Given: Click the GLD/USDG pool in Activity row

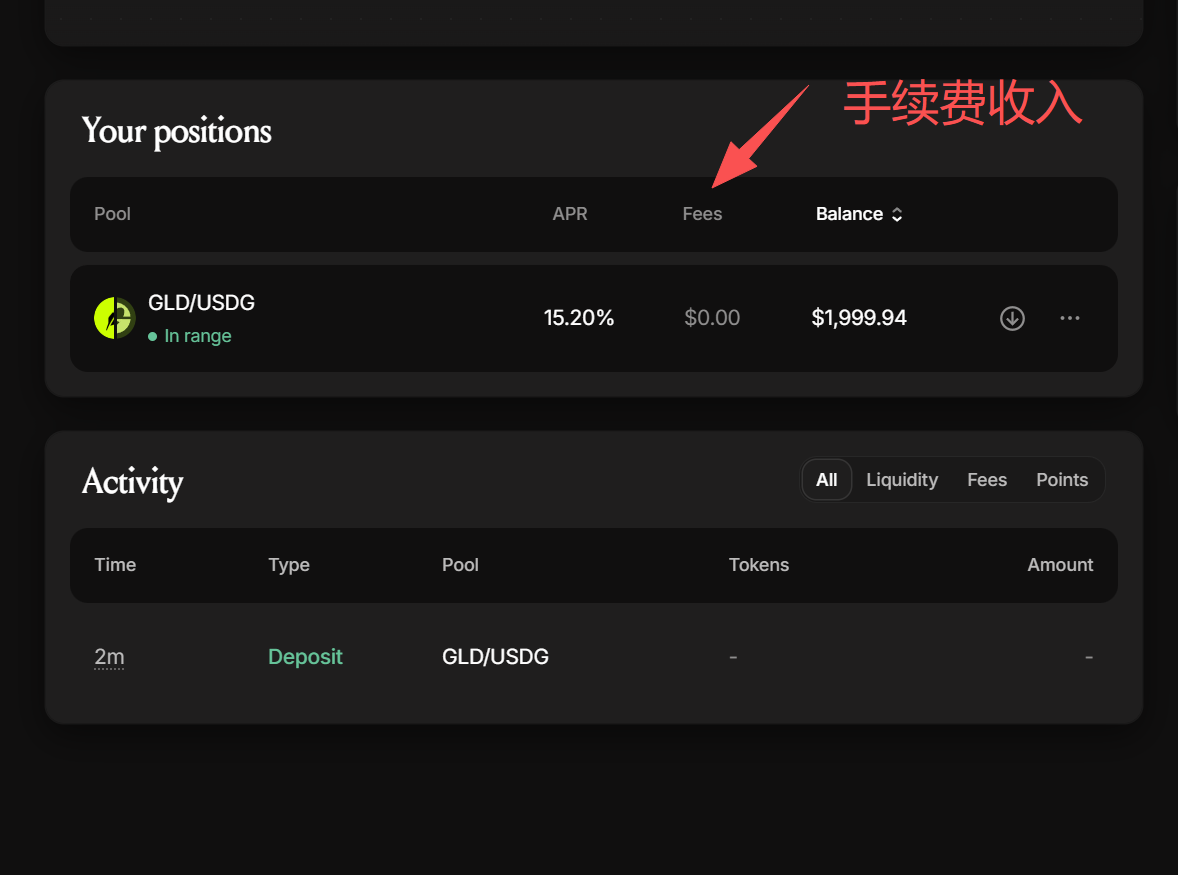Looking at the screenshot, I should coord(495,656).
